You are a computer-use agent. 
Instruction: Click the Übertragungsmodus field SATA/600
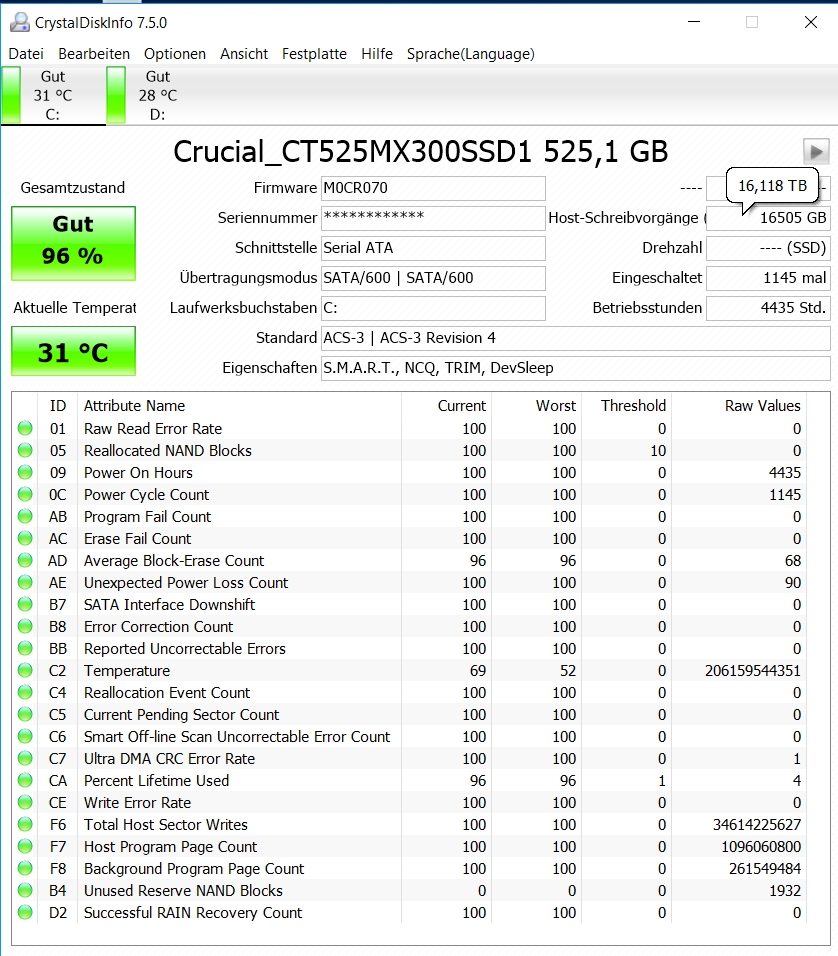[433, 277]
